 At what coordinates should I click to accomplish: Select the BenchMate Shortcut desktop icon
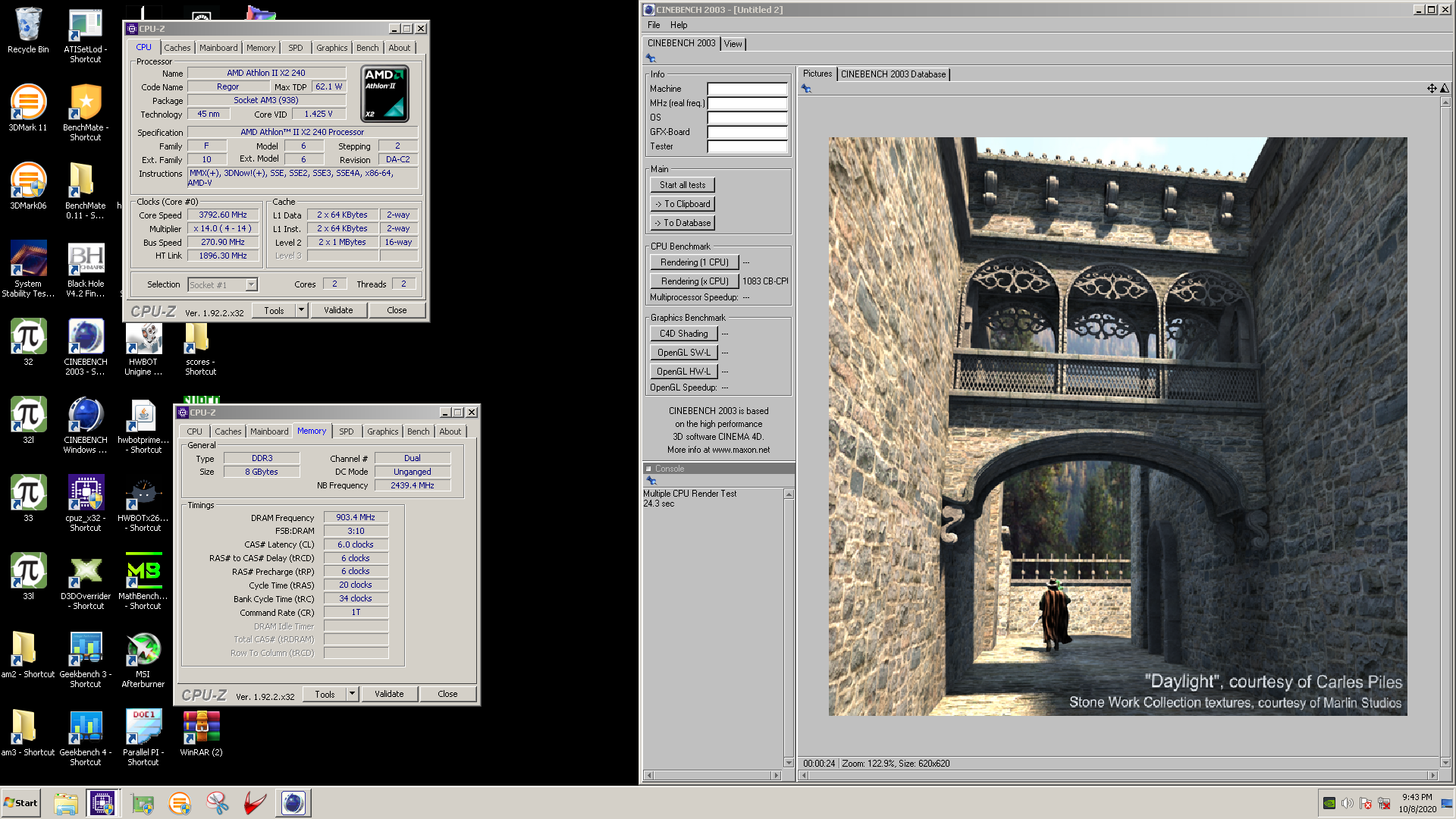pyautogui.click(x=86, y=112)
